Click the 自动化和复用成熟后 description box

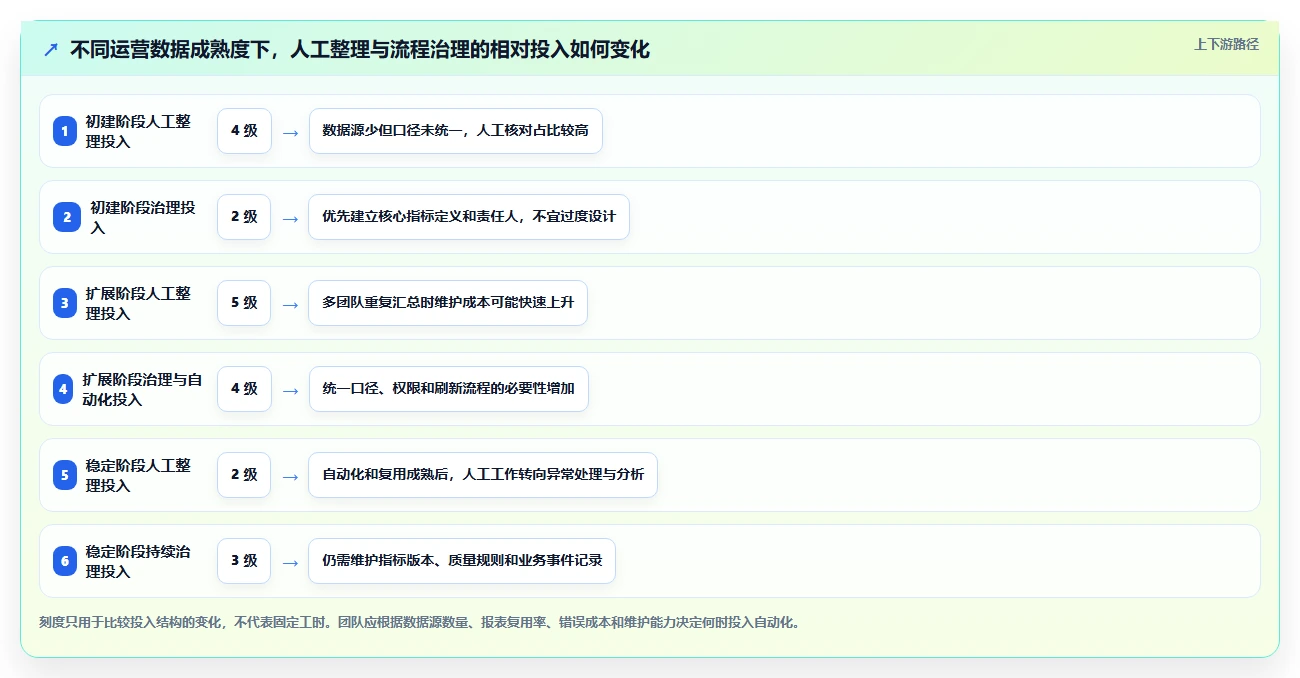tap(483, 475)
